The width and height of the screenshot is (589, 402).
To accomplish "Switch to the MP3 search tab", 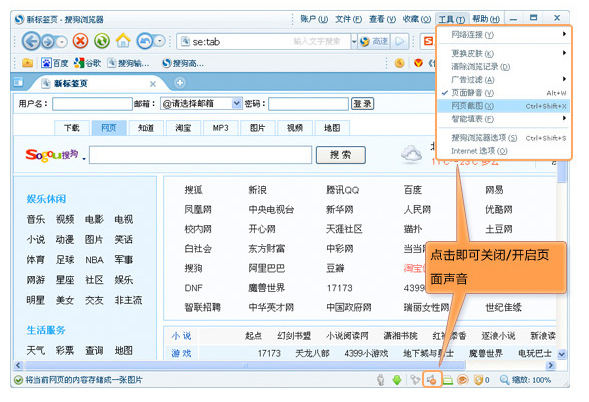I will click(x=220, y=128).
